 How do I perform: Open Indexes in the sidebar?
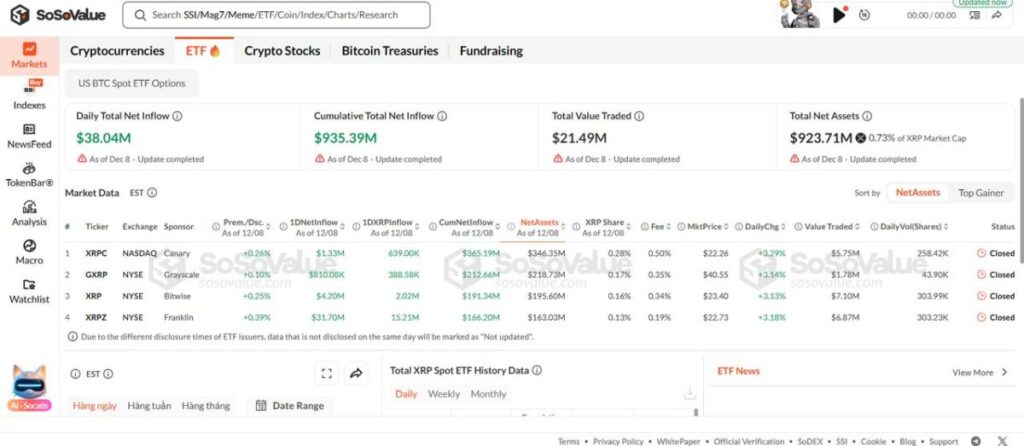(x=29, y=95)
